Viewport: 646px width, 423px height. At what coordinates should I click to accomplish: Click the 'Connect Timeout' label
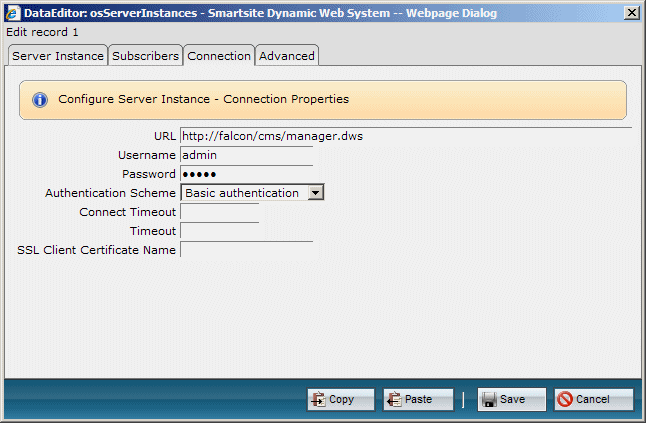pyautogui.click(x=128, y=212)
